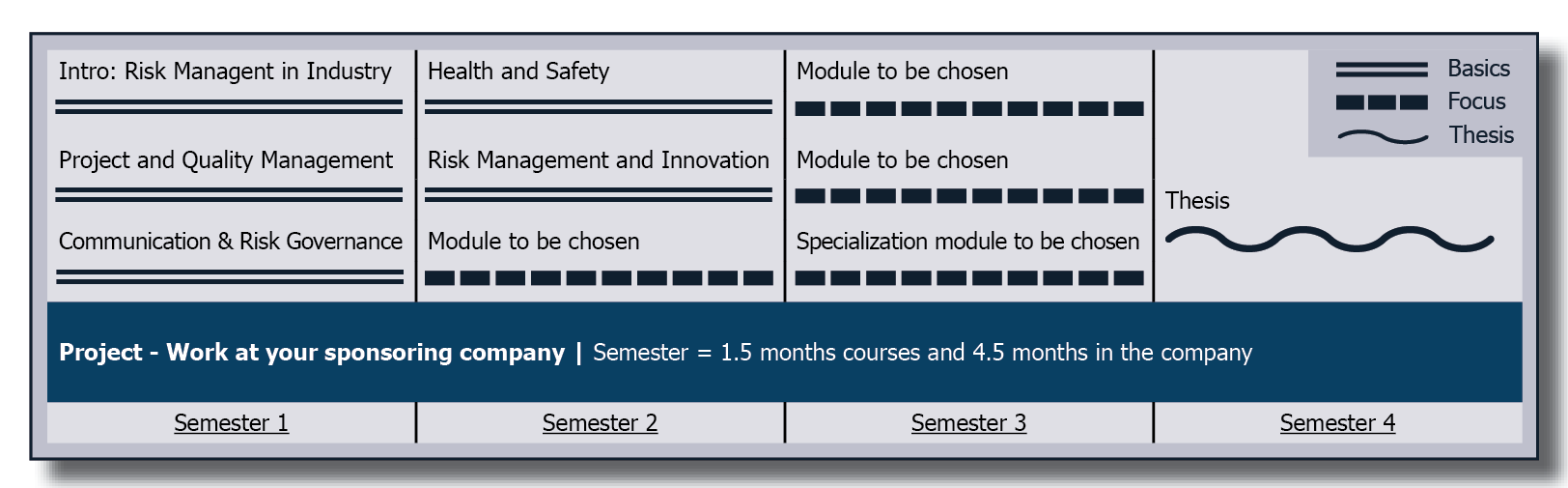Open the Semester 4 link
The image size is (1568, 488).
pos(1337,423)
